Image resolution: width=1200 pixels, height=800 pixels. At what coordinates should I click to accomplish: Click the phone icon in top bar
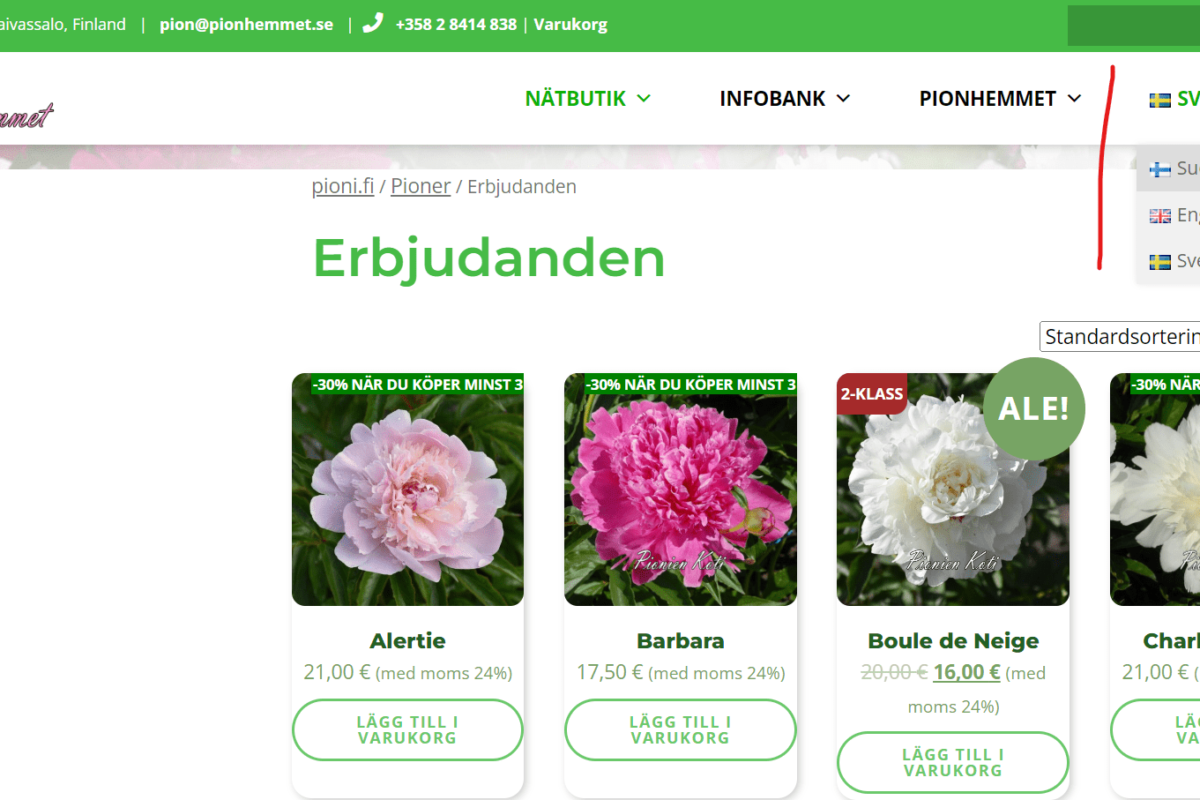click(372, 23)
